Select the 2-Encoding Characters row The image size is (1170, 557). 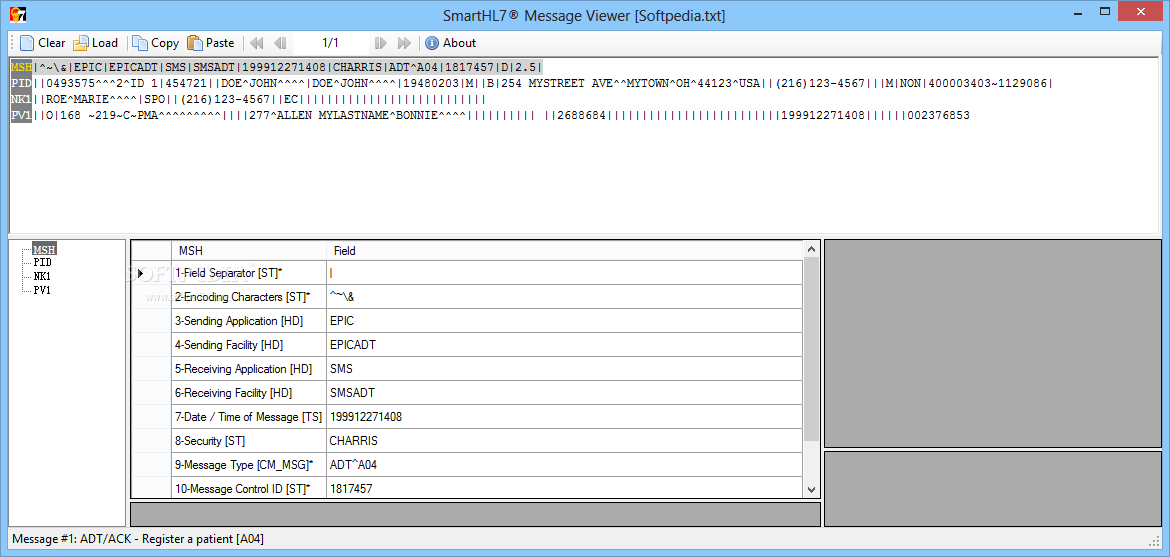tap(467, 297)
